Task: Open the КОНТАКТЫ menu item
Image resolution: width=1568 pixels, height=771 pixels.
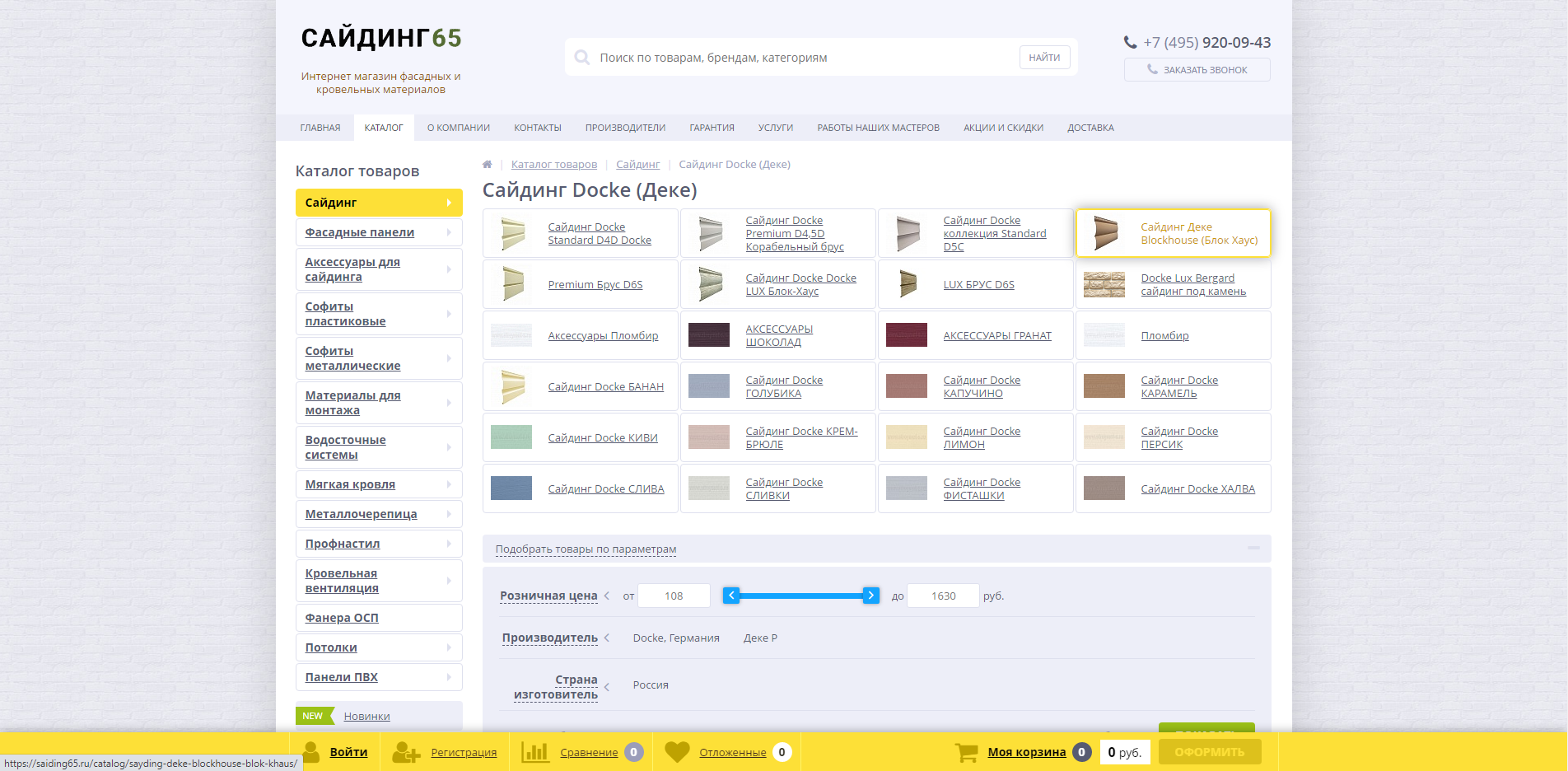Action: click(538, 128)
